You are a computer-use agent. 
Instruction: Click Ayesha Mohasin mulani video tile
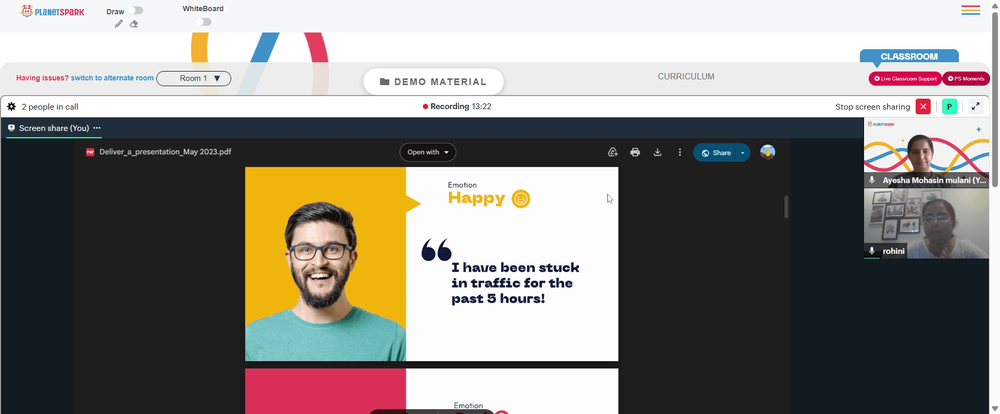tap(926, 152)
